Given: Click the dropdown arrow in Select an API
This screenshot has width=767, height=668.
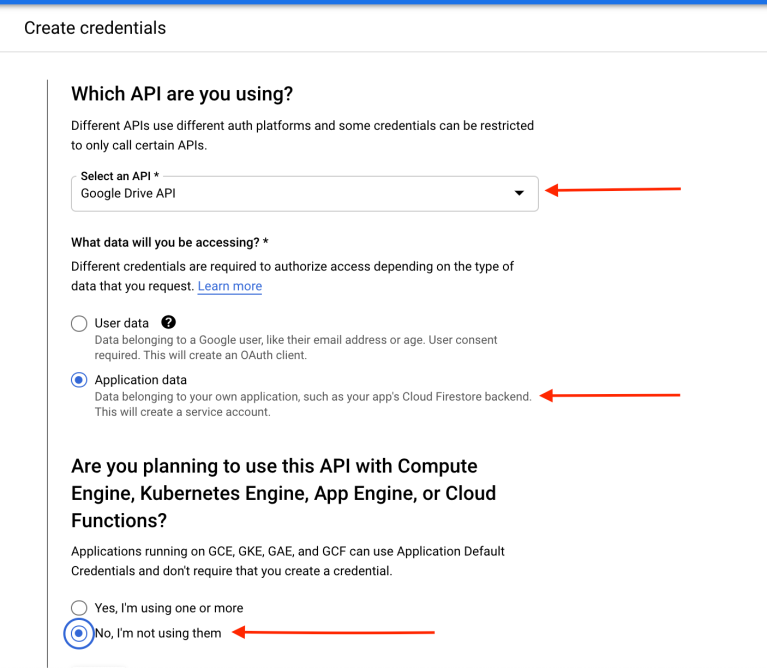Looking at the screenshot, I should pos(519,193).
